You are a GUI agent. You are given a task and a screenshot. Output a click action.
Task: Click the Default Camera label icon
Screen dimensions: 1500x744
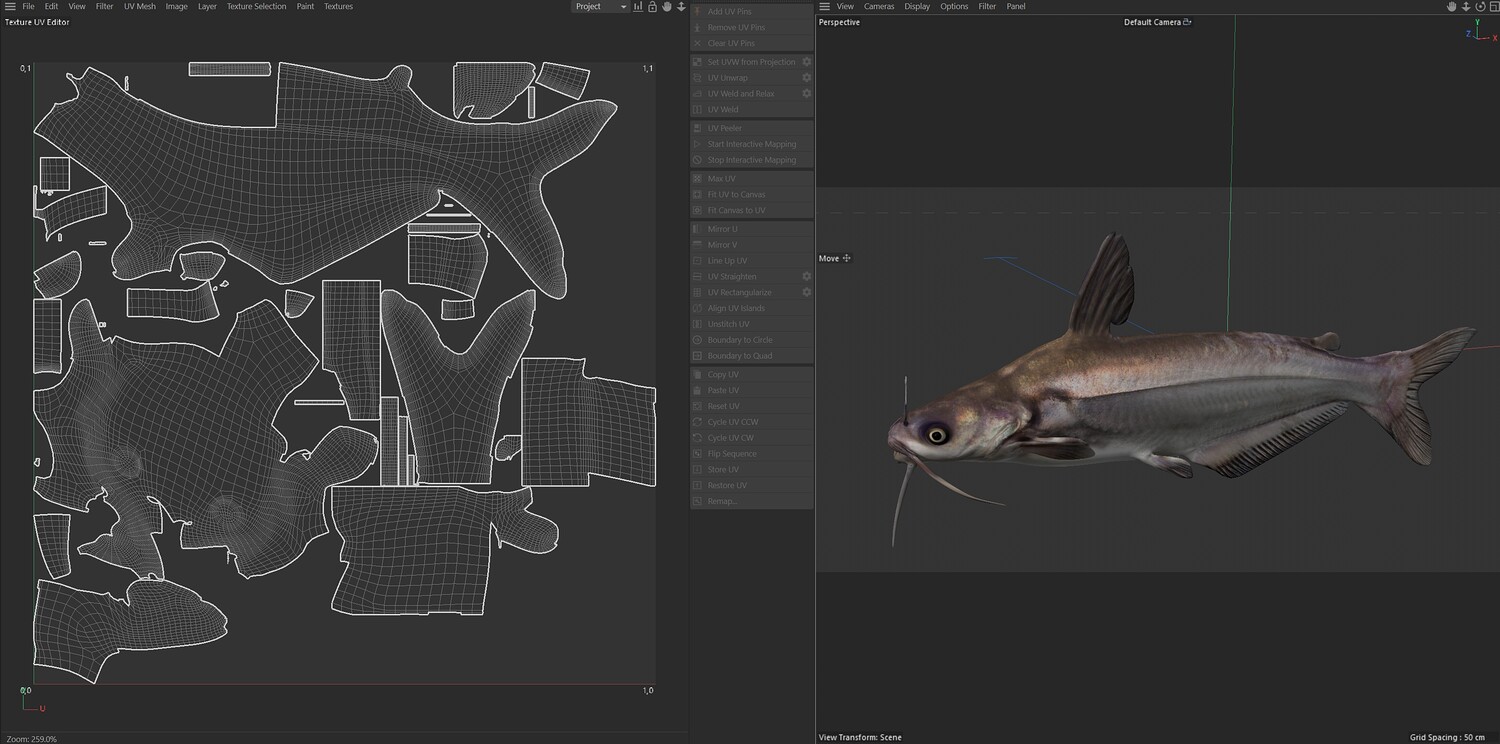click(1187, 22)
